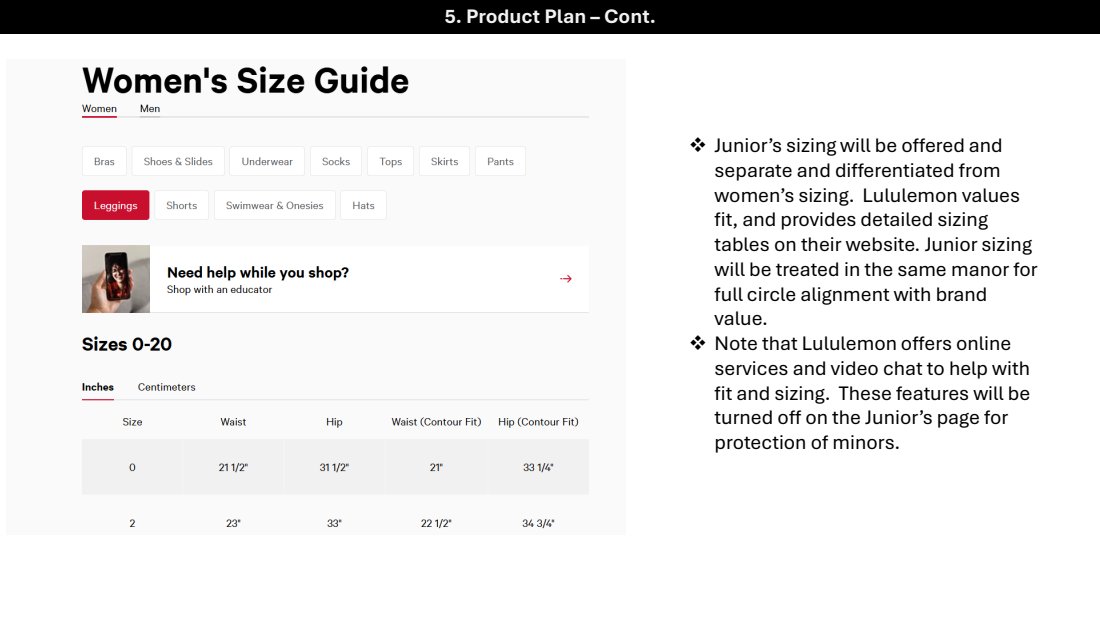Select the Inches measurement tab
The width and height of the screenshot is (1100, 618).
(98, 387)
